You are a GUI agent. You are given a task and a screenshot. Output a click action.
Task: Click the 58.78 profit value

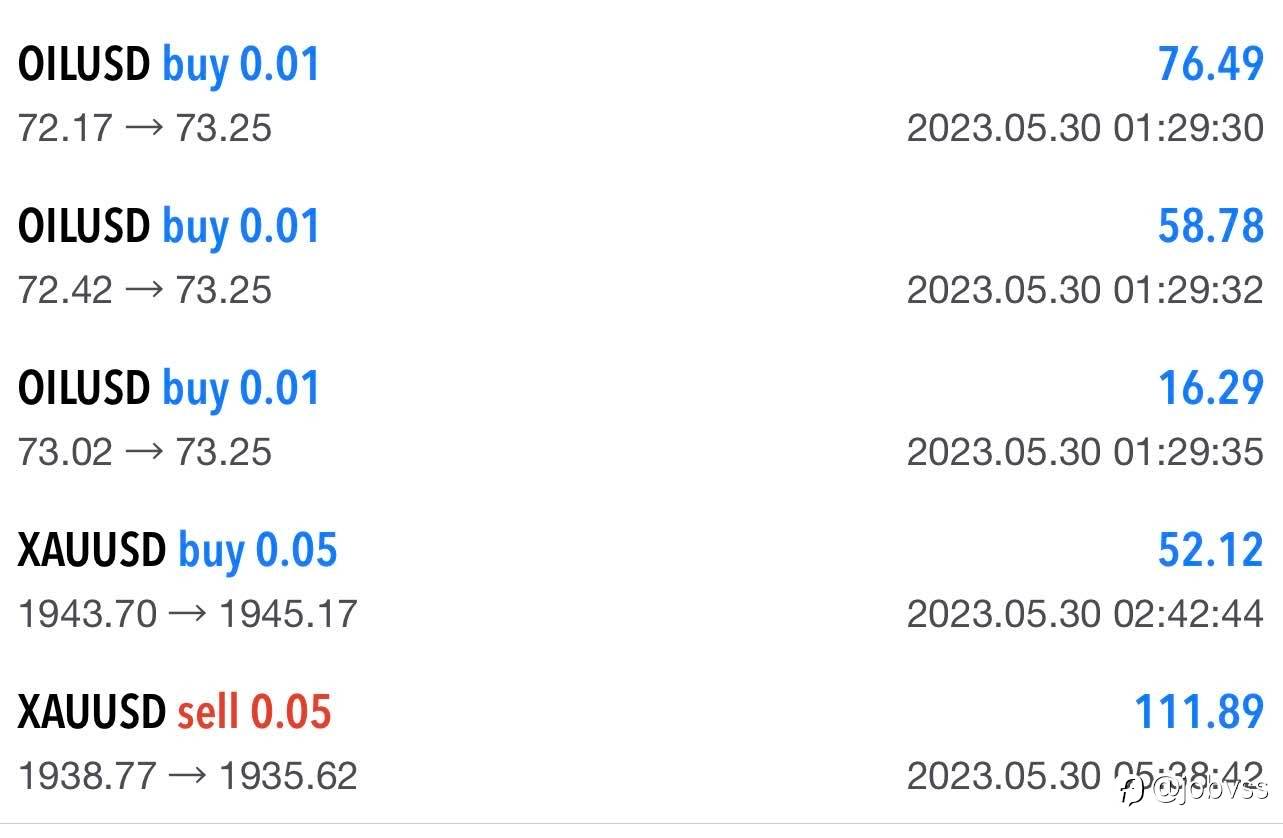[x=1211, y=226]
